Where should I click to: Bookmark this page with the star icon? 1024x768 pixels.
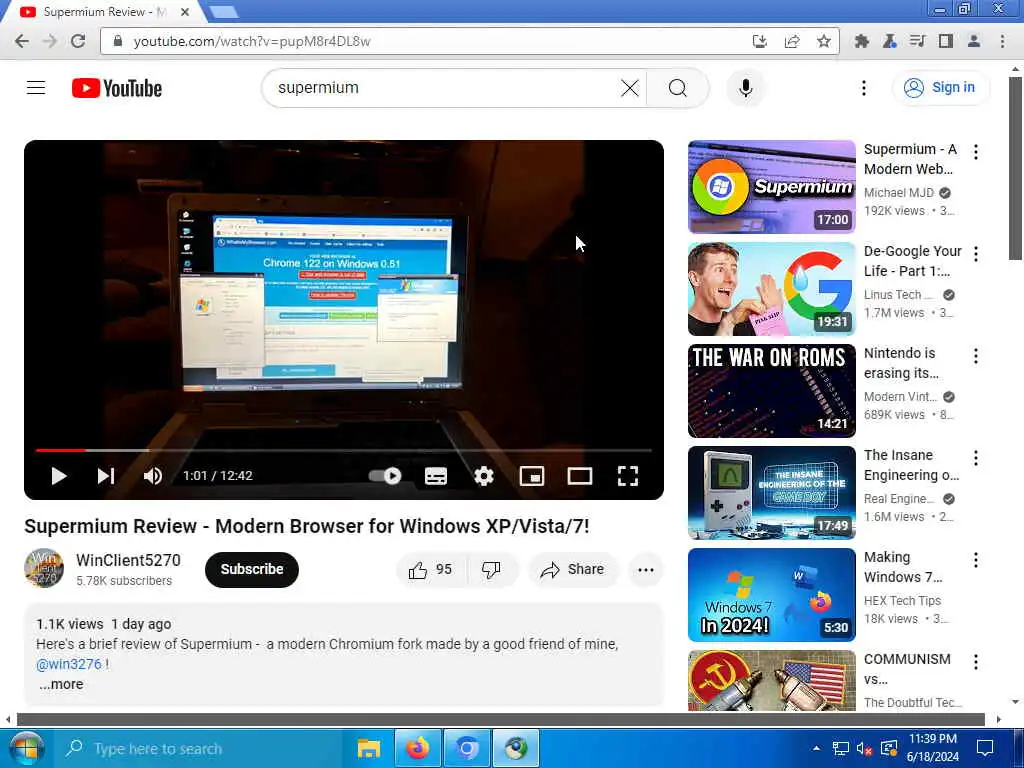(824, 41)
